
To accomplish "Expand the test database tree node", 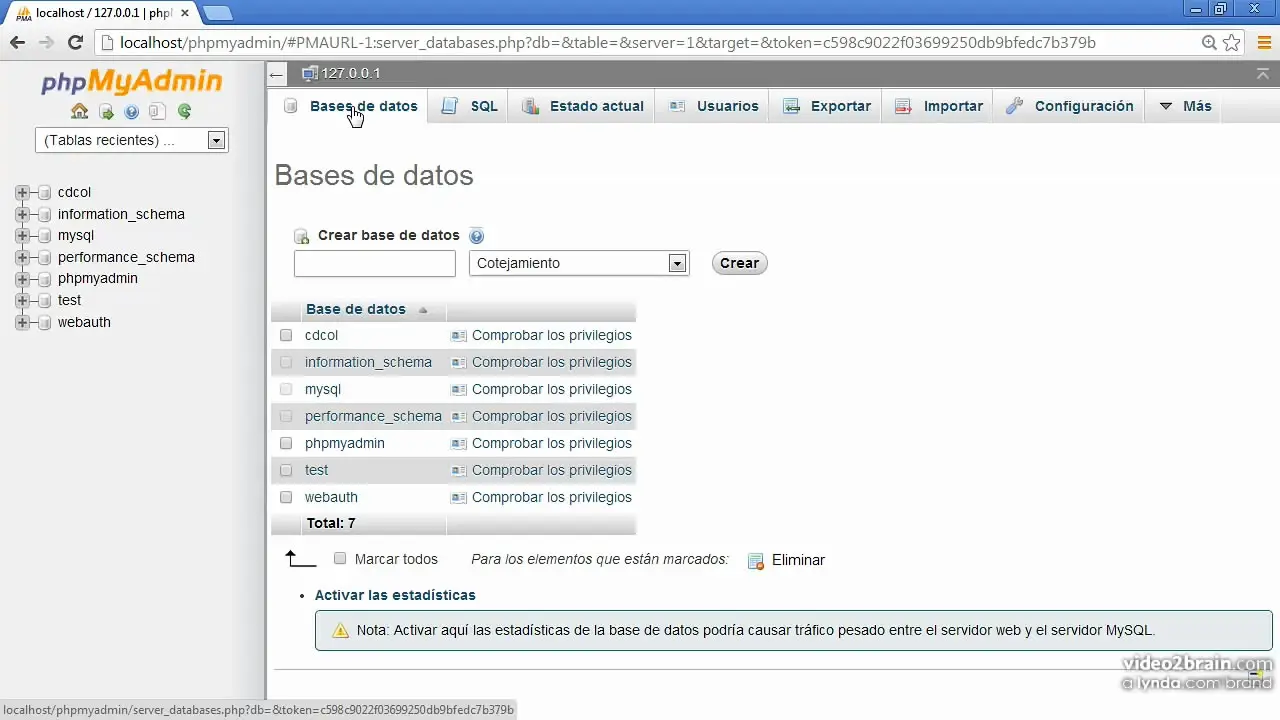I will coord(22,301).
